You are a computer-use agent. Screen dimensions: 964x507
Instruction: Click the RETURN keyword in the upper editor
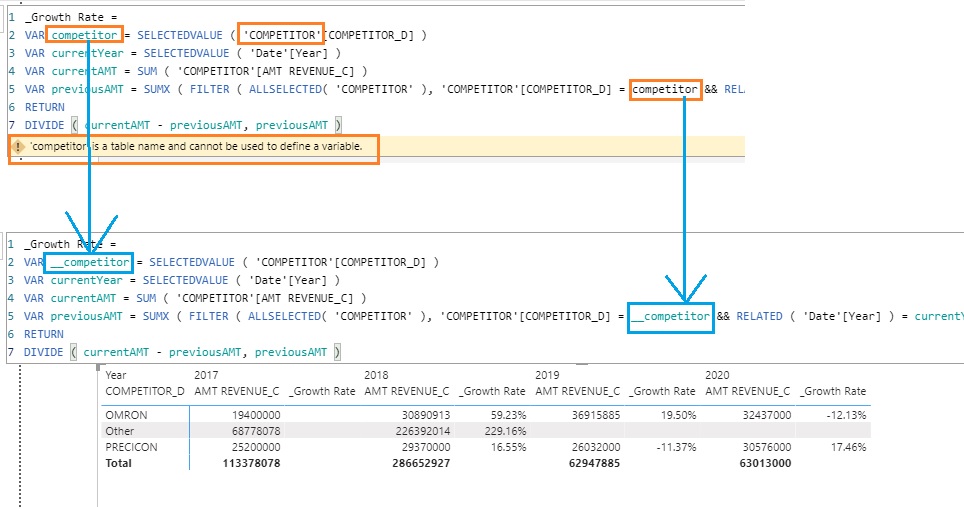[x=44, y=107]
